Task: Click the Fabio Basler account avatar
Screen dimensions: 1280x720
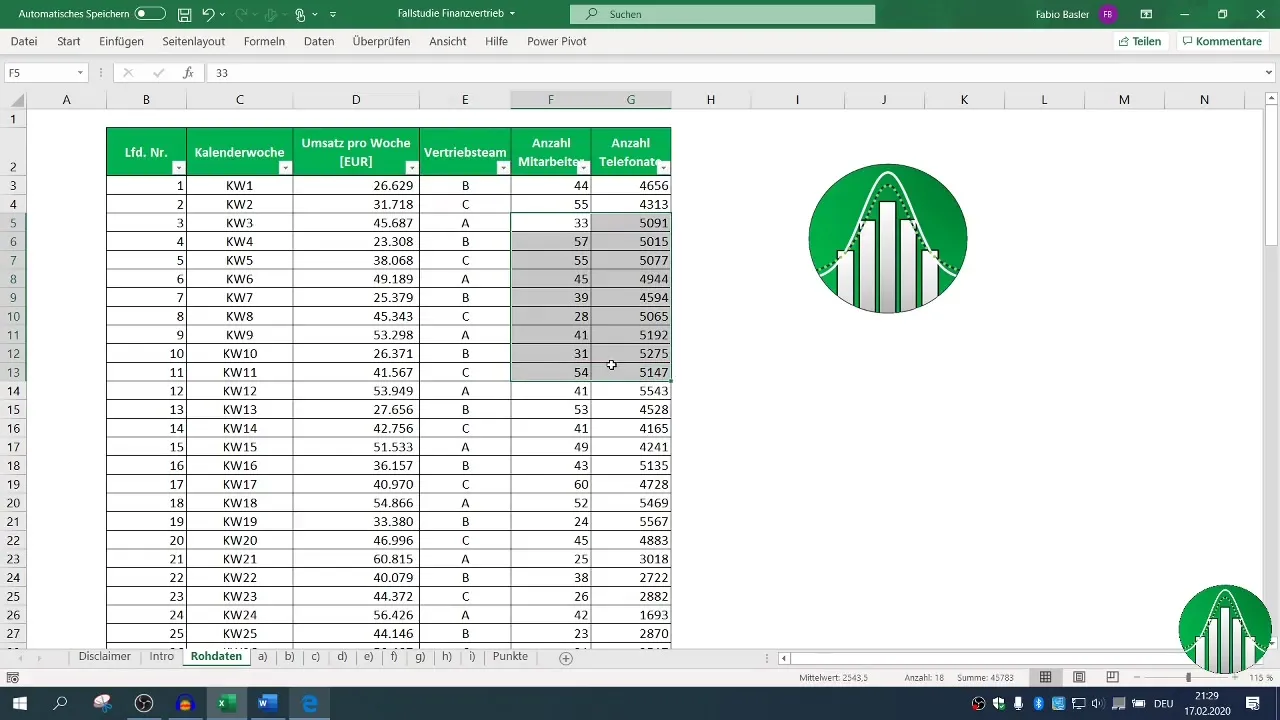Action: point(1107,14)
